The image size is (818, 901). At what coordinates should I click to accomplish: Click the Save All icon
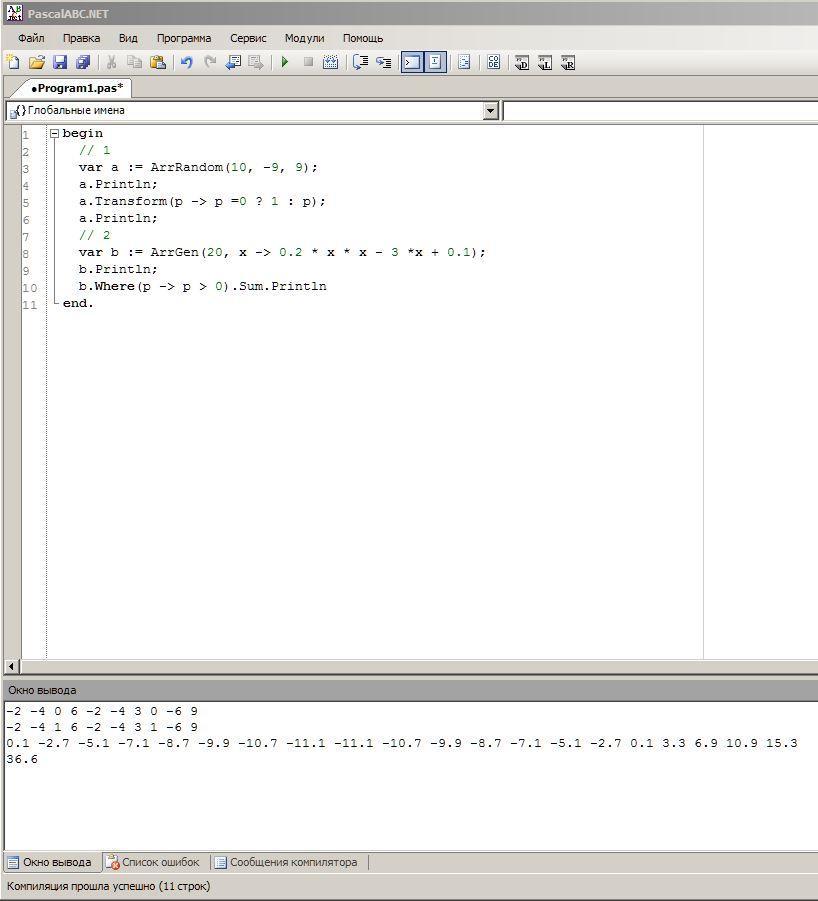point(83,62)
